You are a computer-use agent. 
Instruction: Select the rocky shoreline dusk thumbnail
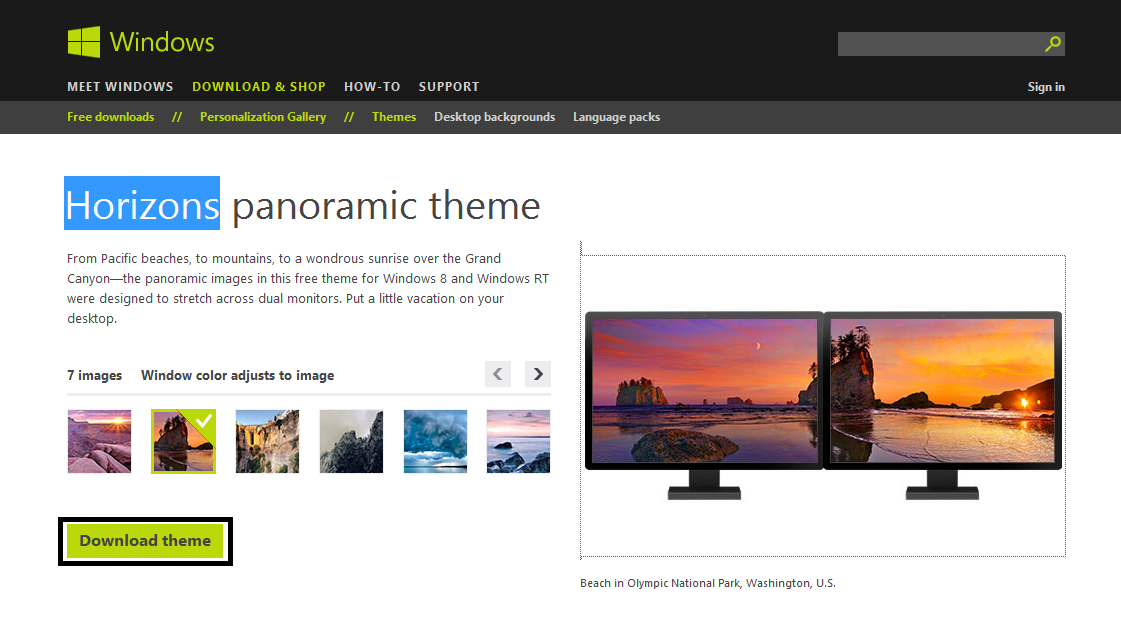point(518,441)
